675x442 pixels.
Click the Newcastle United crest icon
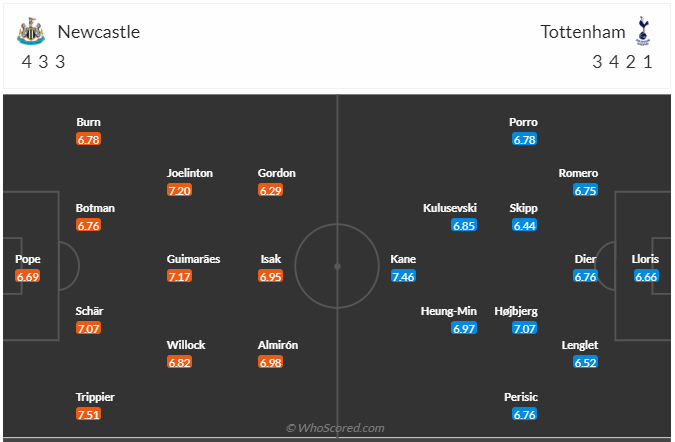pyautogui.click(x=31, y=31)
